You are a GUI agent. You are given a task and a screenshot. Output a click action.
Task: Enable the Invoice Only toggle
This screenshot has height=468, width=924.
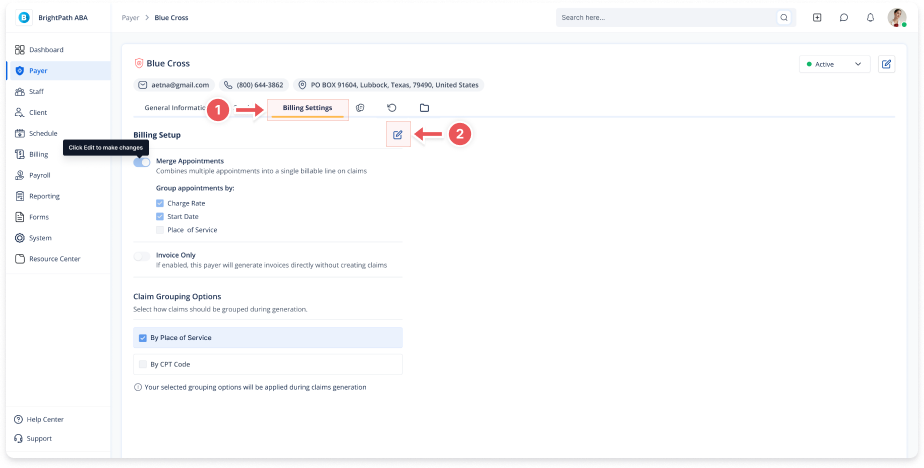(141, 256)
